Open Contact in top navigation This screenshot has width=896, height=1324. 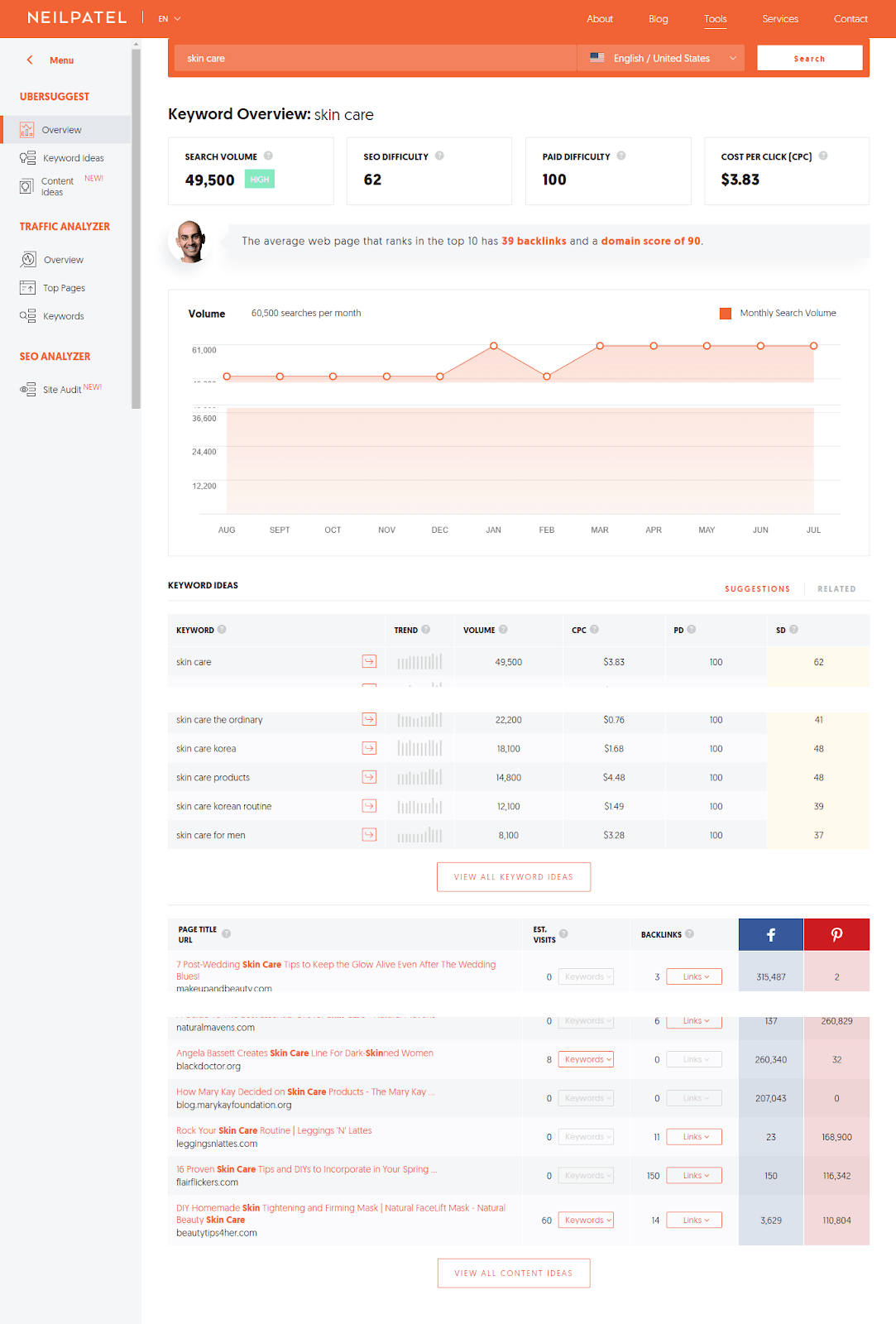[850, 19]
